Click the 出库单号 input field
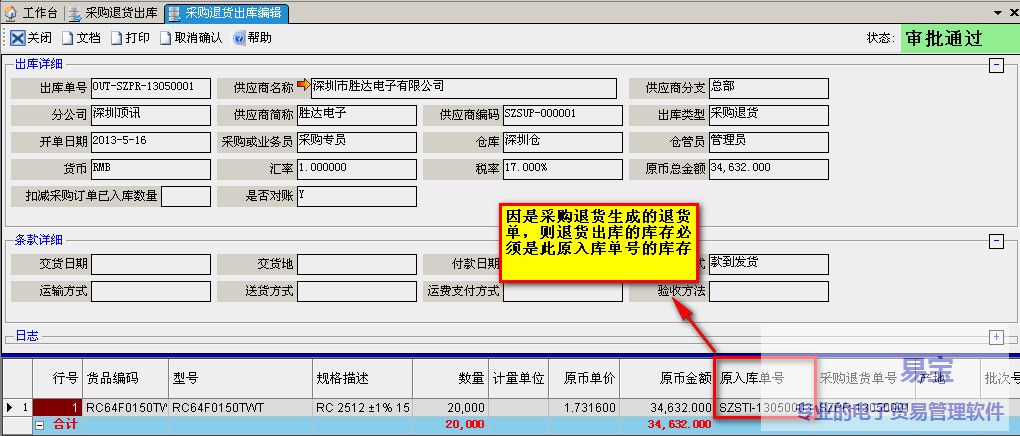Image resolution: width=1020 pixels, height=436 pixels. pyautogui.click(x=151, y=88)
